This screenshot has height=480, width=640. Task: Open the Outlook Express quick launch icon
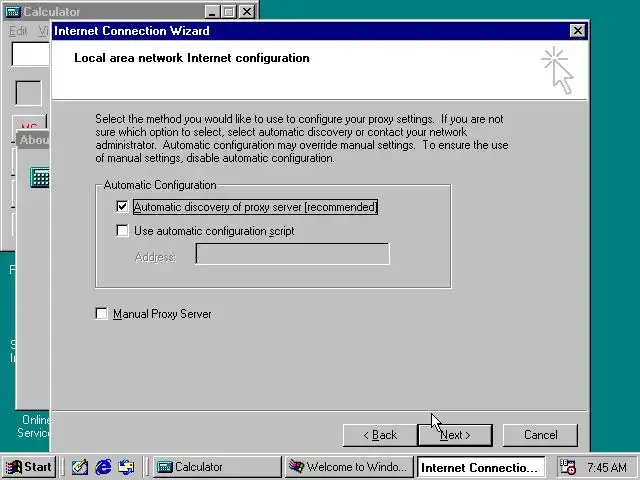[x=126, y=467]
